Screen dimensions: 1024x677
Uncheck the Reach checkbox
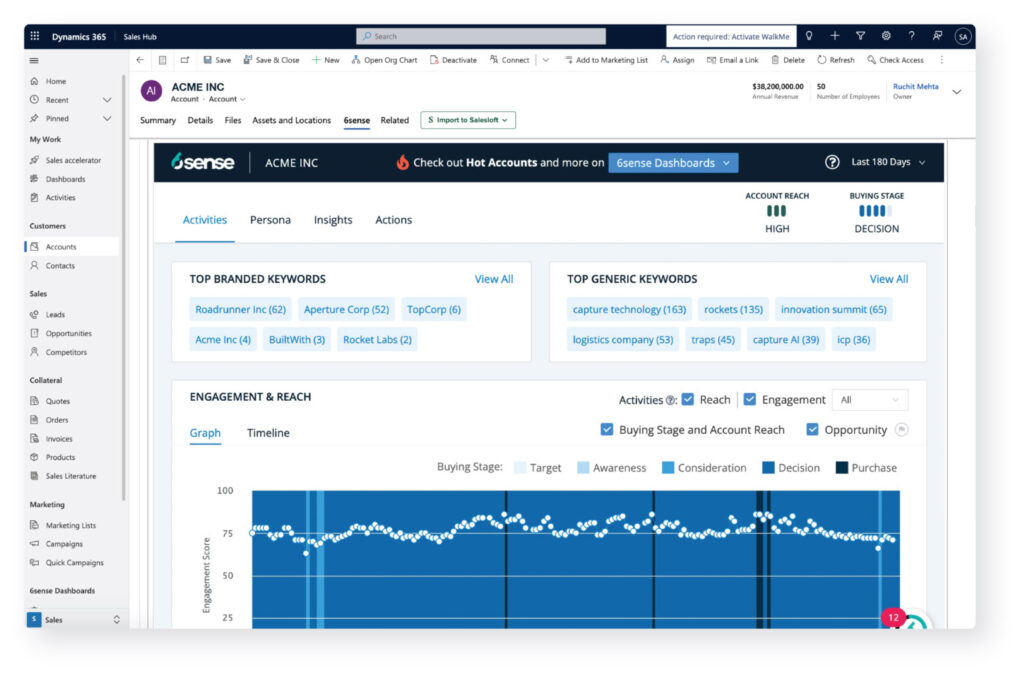(688, 400)
